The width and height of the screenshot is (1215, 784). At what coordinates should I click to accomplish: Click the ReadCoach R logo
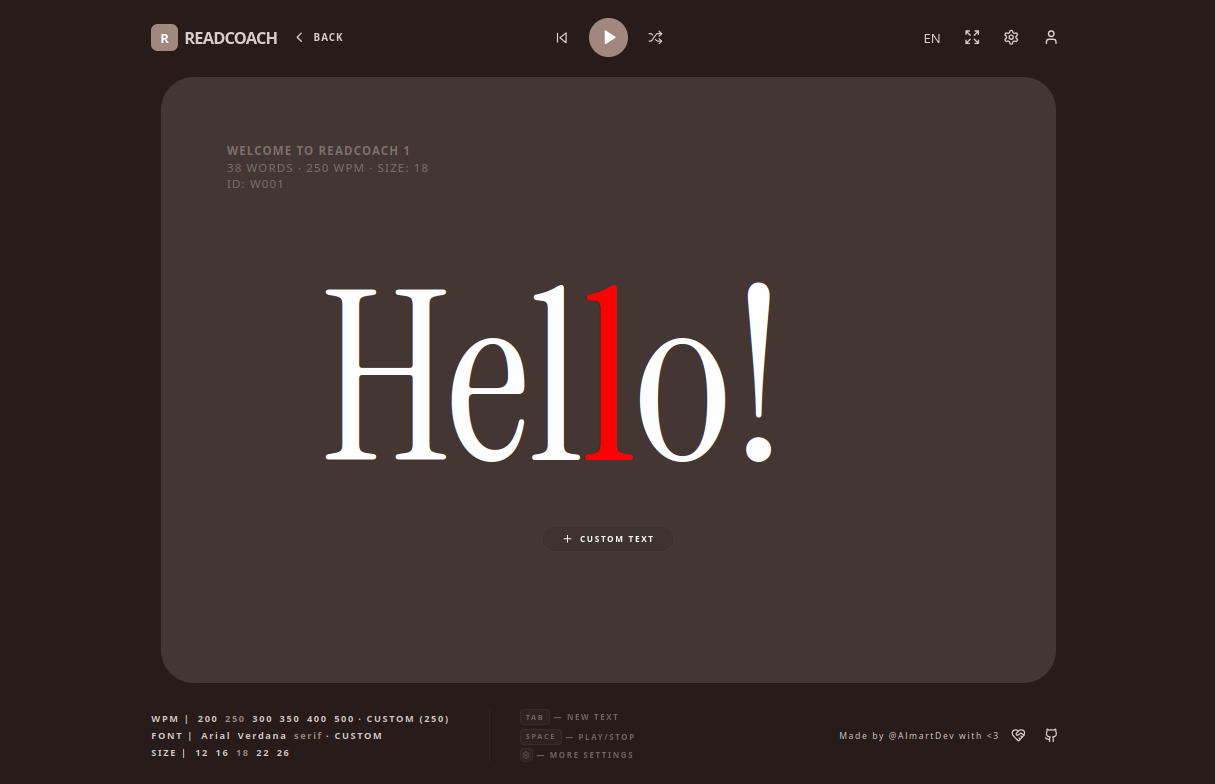(x=164, y=38)
